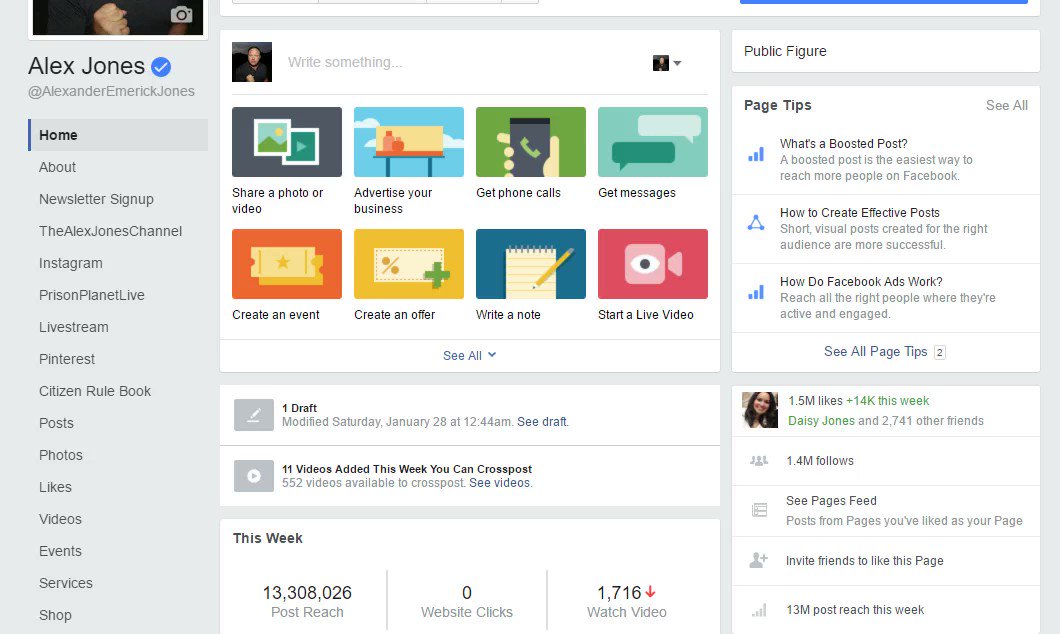Image resolution: width=1060 pixels, height=634 pixels.
Task: Click the video play icon beside crosspost notice
Action: point(254,476)
